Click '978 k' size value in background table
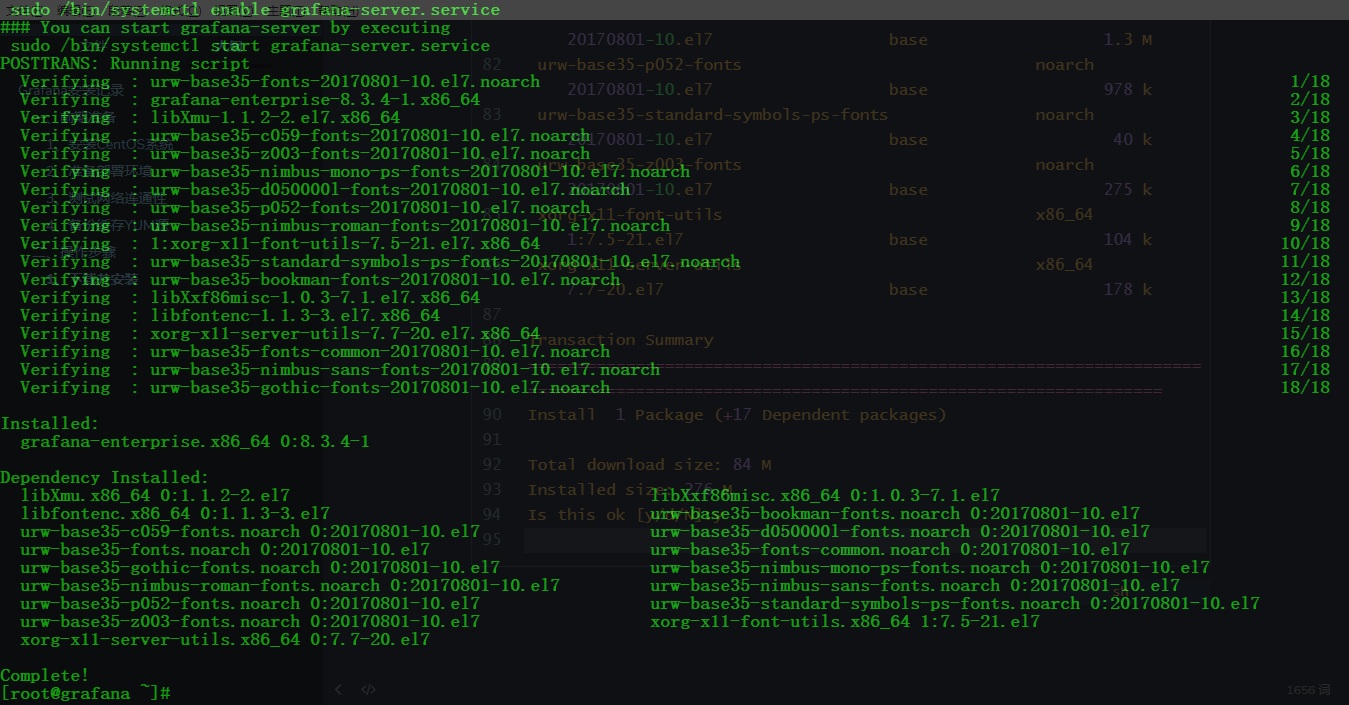The image size is (1349, 705). [1128, 90]
